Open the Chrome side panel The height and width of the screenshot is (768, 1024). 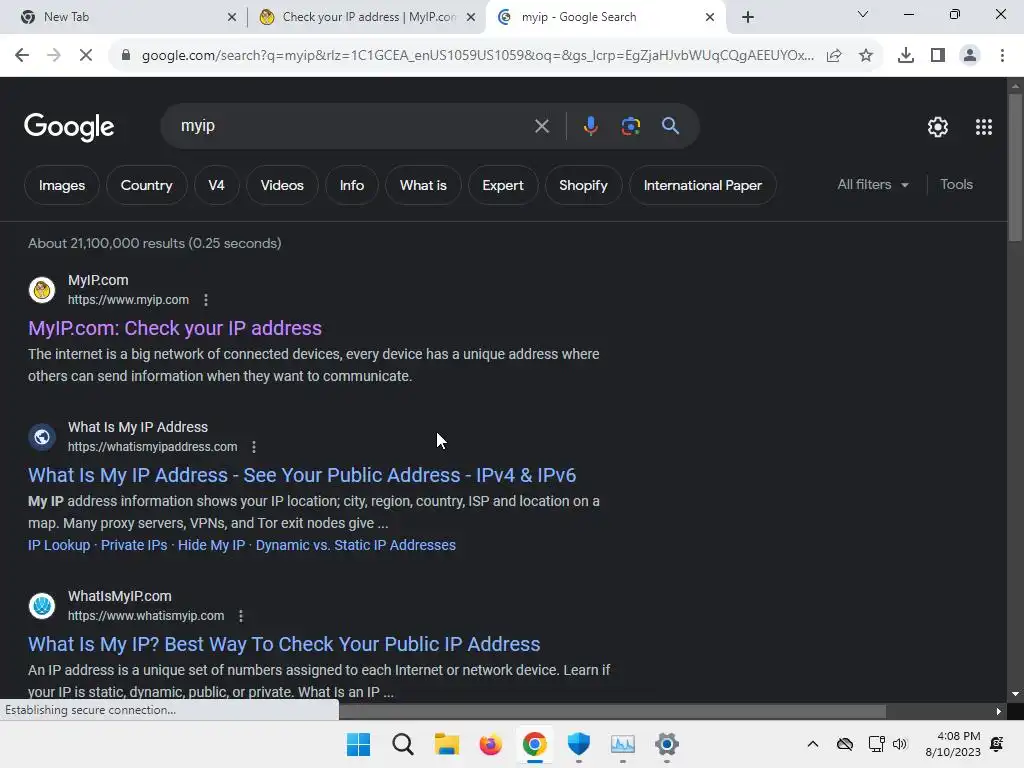tap(938, 56)
